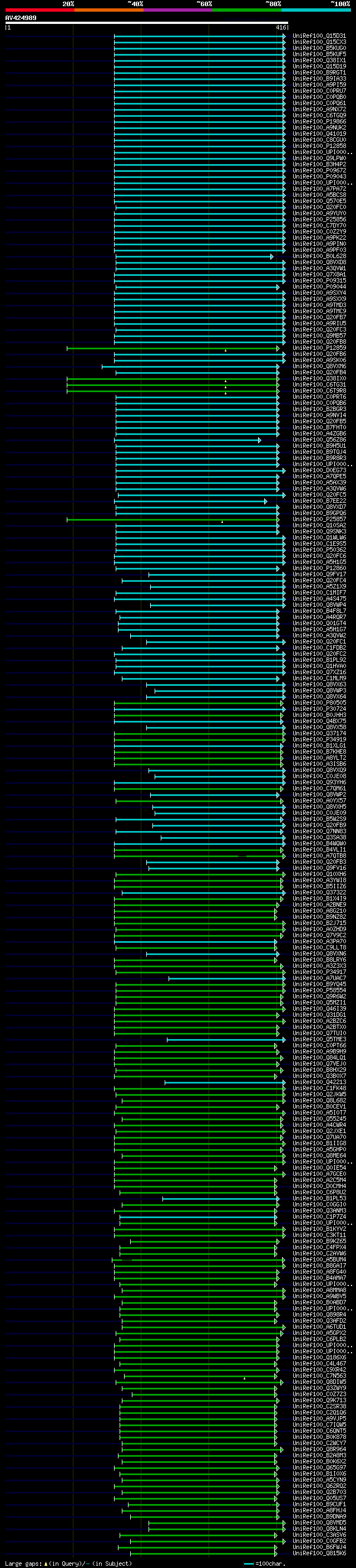This screenshot has height=1568, width=356.
Task: Select the UniRef100_B2BGR3 label
Action: tap(319, 409)
